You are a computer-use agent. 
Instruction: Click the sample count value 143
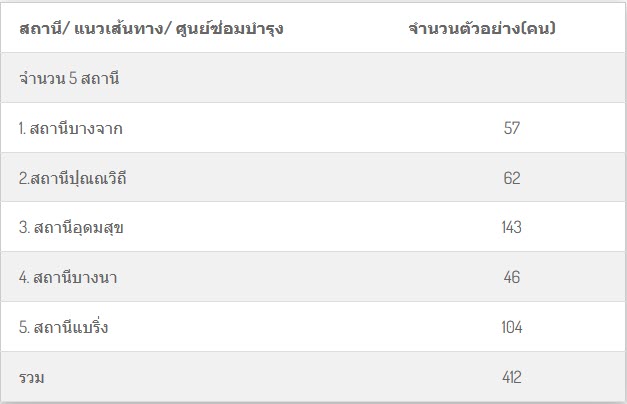(512, 227)
